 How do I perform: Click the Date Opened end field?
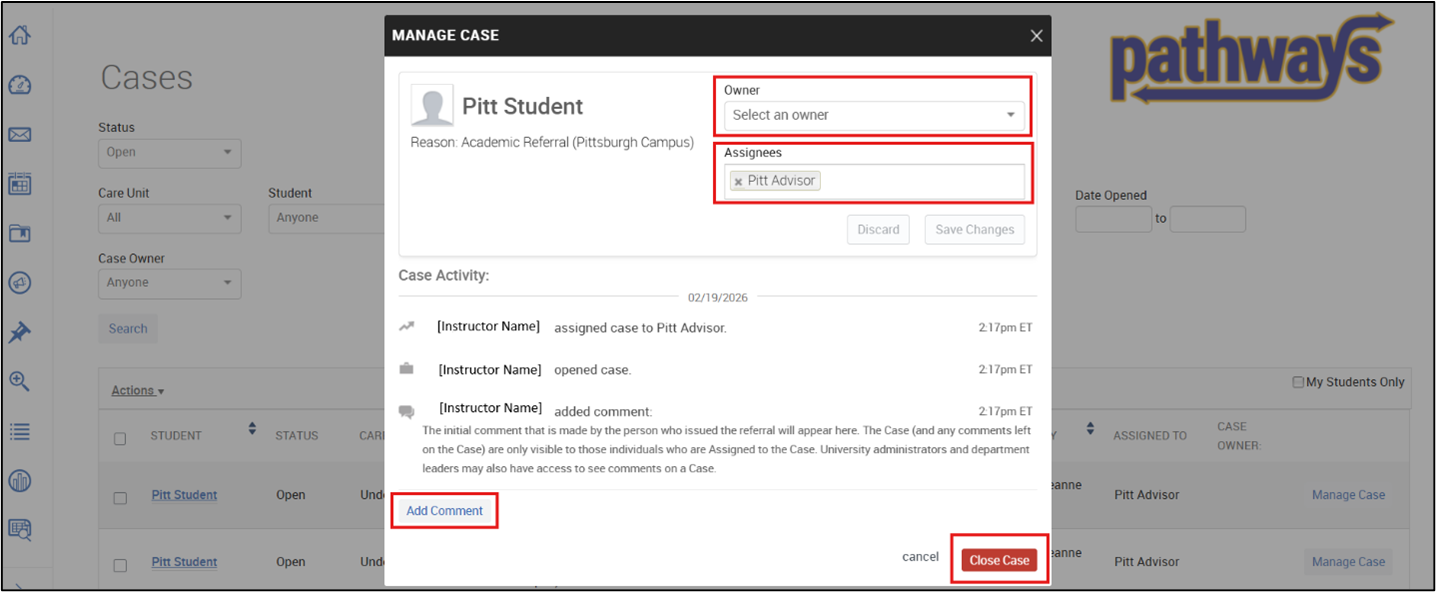(x=1207, y=219)
